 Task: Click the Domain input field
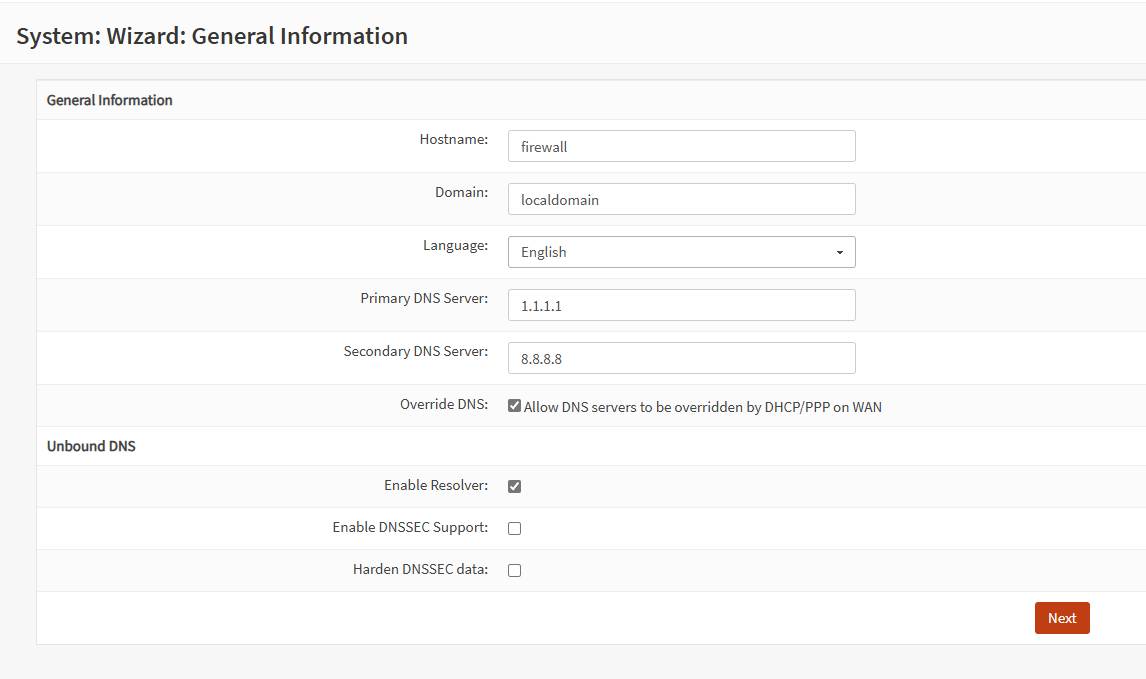pos(681,199)
